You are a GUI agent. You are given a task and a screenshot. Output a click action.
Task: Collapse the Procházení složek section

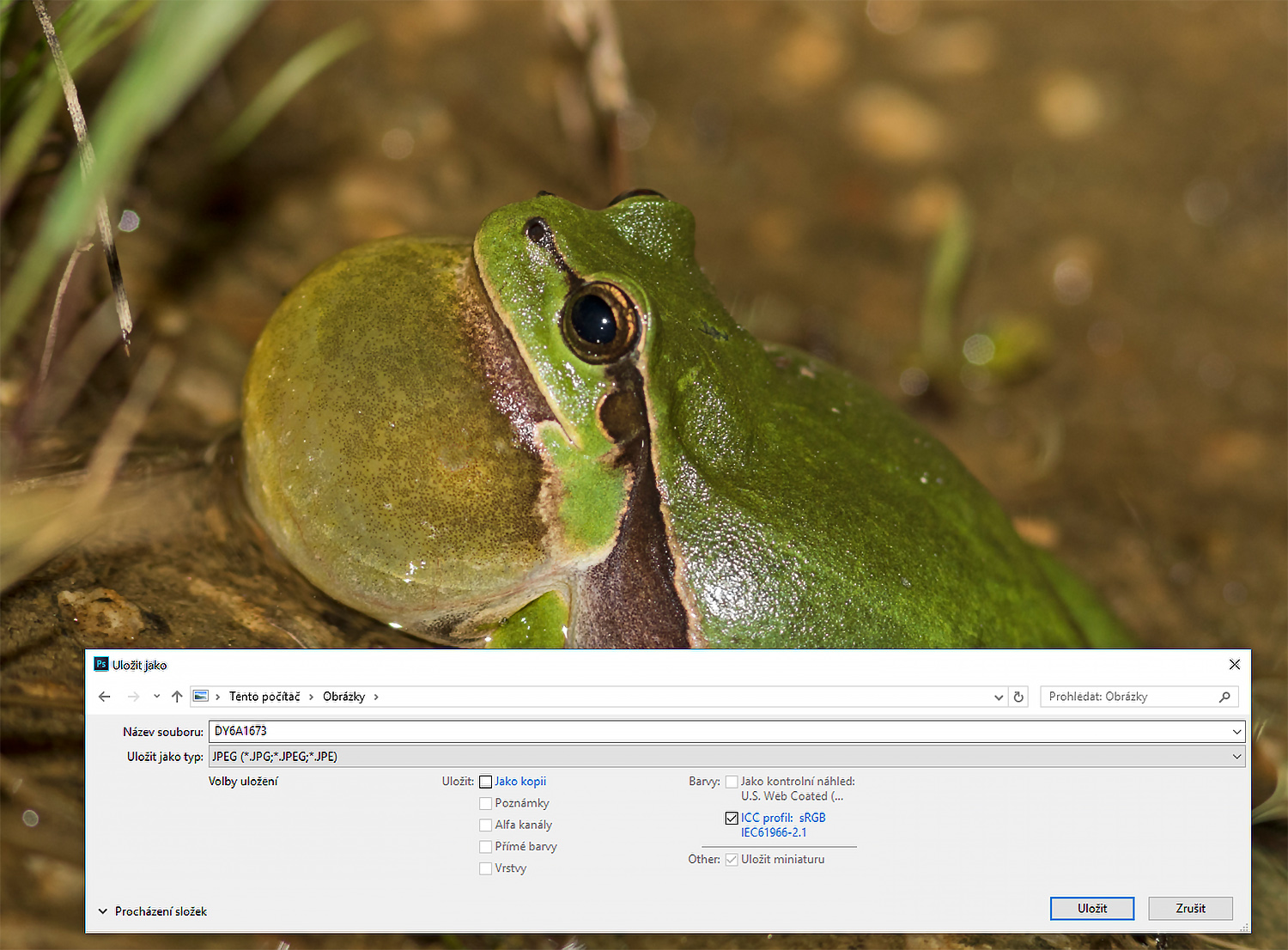(x=103, y=911)
